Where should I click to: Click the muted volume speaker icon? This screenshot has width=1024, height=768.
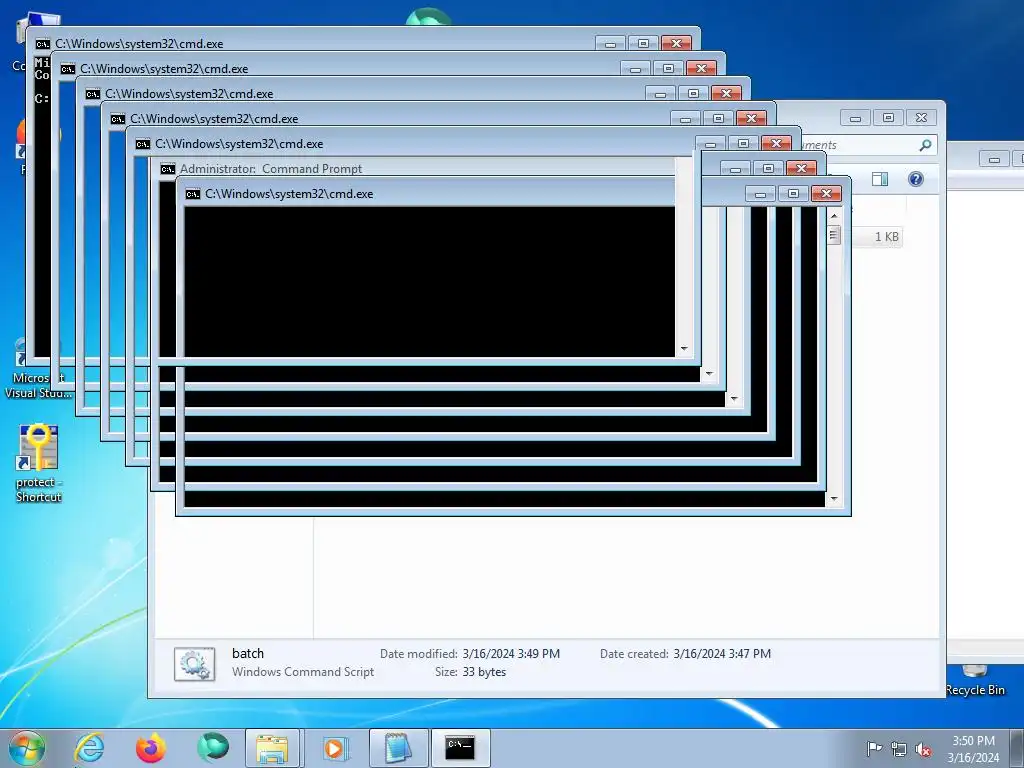point(923,749)
